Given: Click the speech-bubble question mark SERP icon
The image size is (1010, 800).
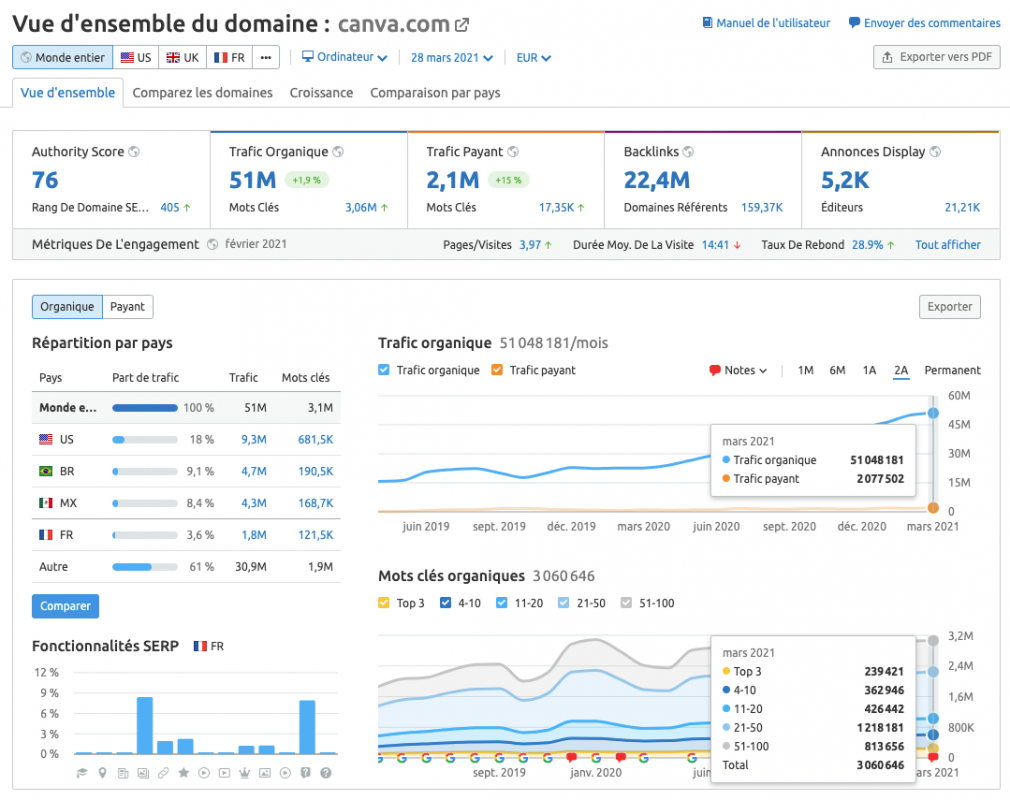Looking at the screenshot, I should pos(305,773).
